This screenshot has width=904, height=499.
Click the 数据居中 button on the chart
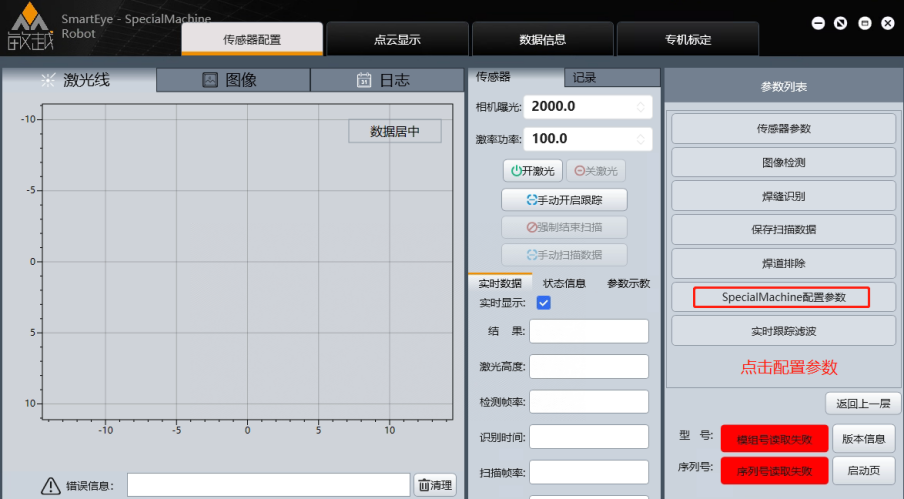point(394,131)
